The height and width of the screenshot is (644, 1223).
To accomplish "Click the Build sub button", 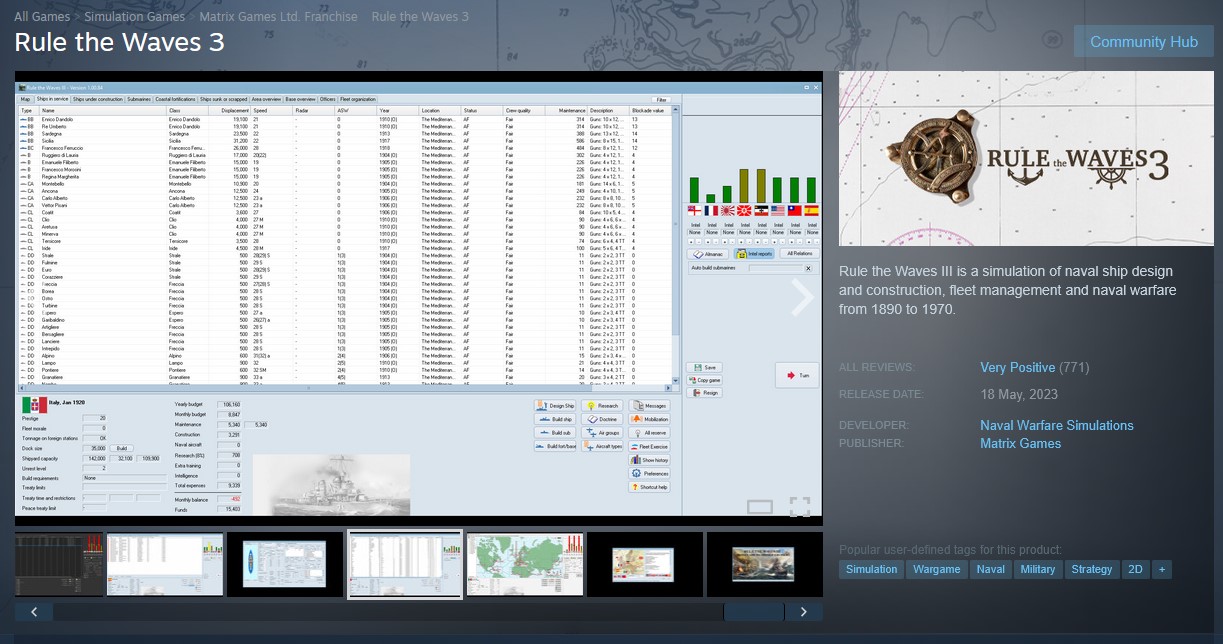I will coord(555,433).
